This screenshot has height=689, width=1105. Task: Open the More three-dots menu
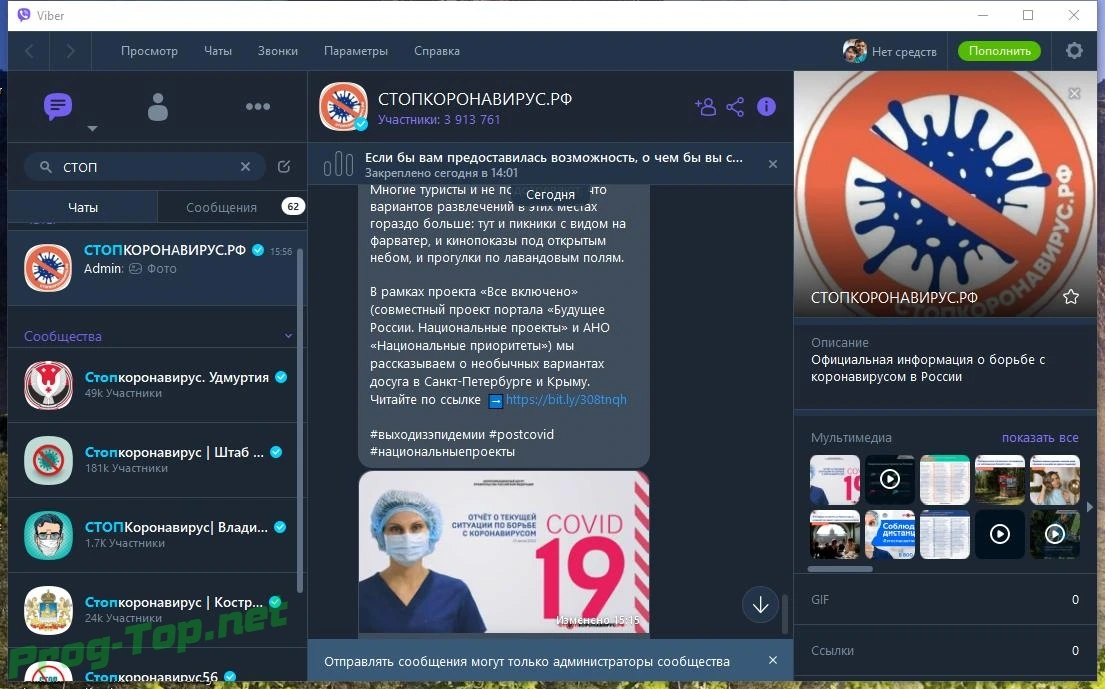point(257,106)
